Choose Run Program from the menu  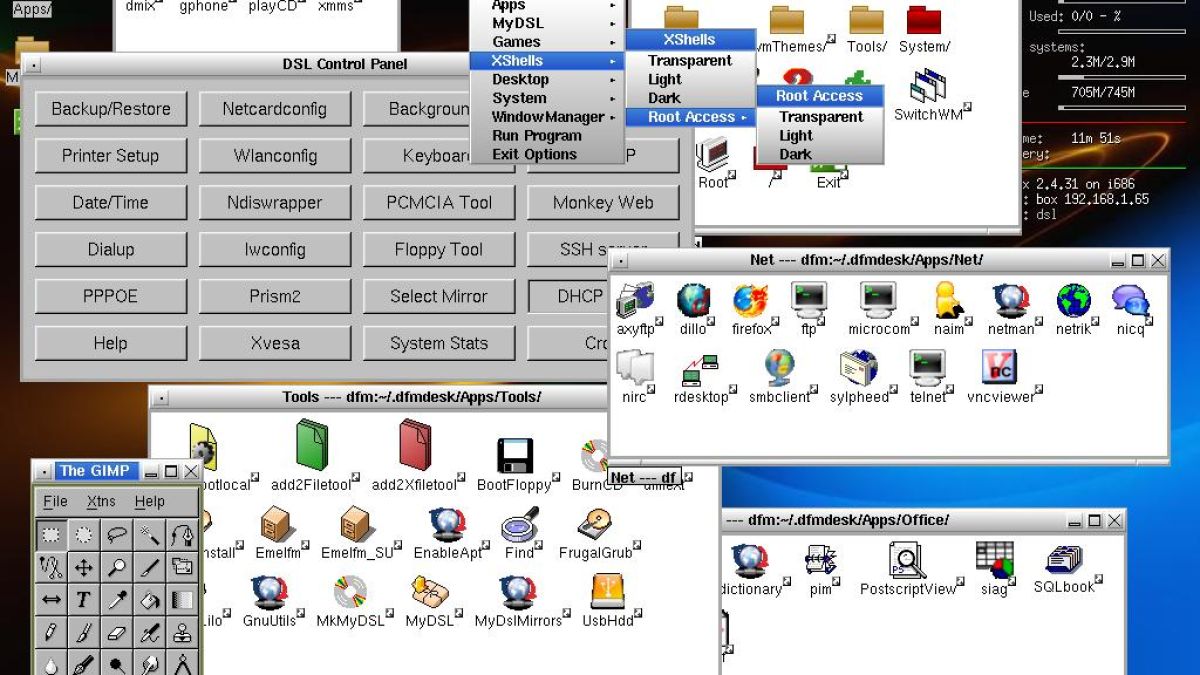point(548,136)
